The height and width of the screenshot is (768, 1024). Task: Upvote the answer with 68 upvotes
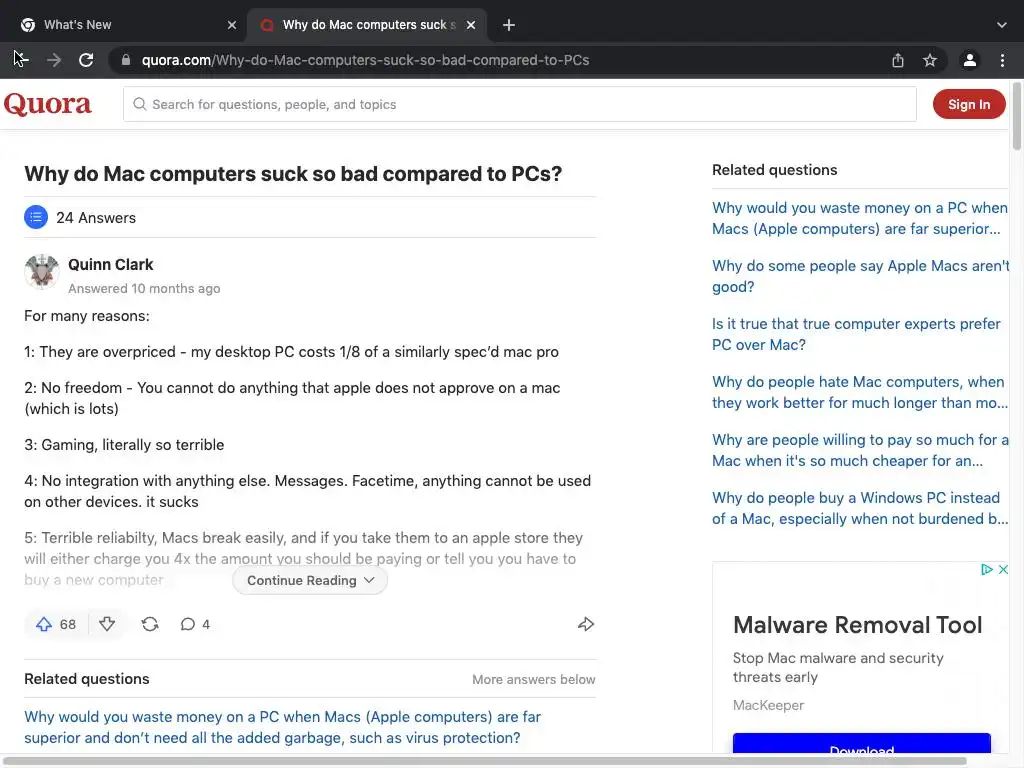coord(56,624)
